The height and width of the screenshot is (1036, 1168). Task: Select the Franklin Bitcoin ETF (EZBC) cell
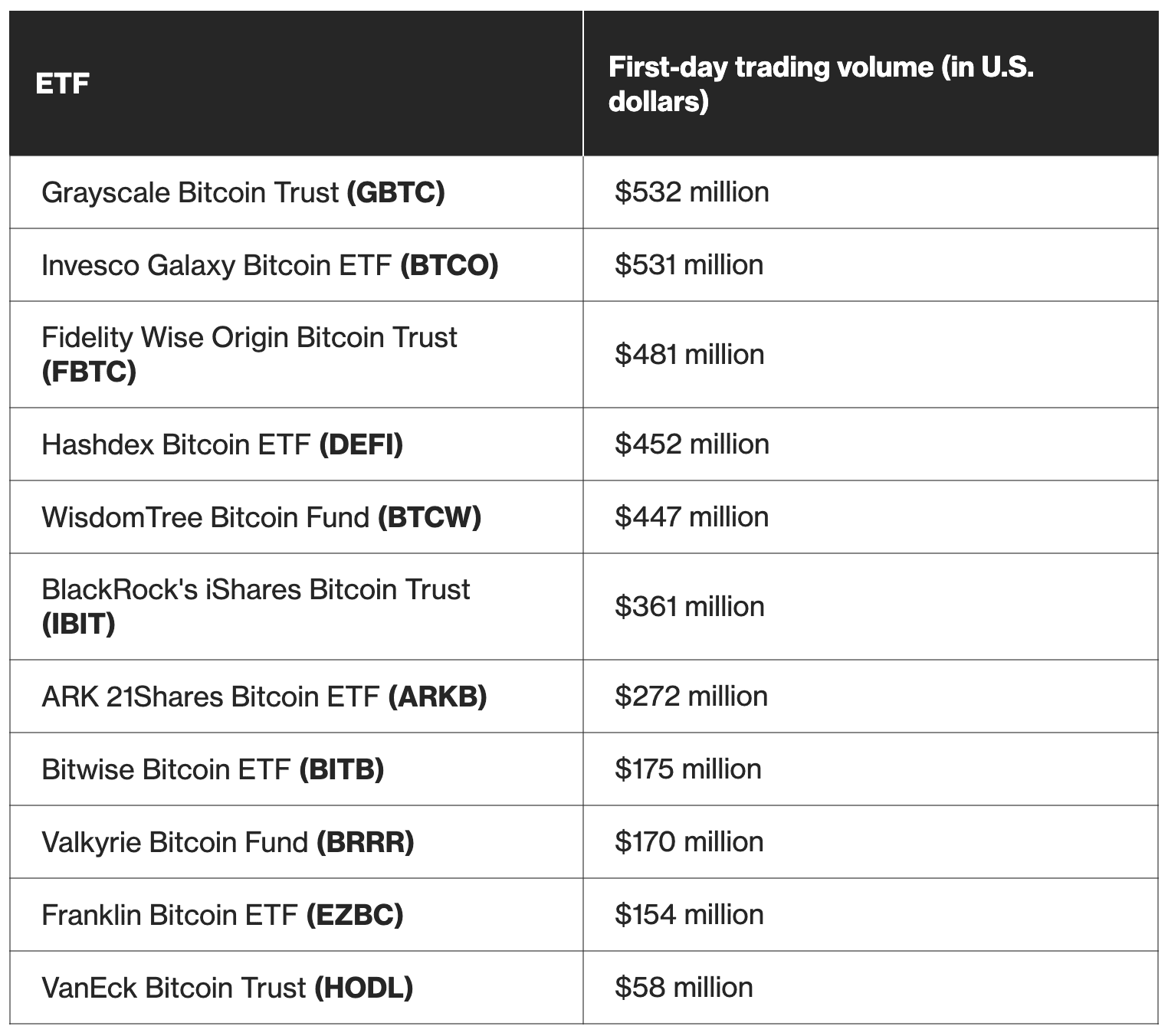pos(222,915)
